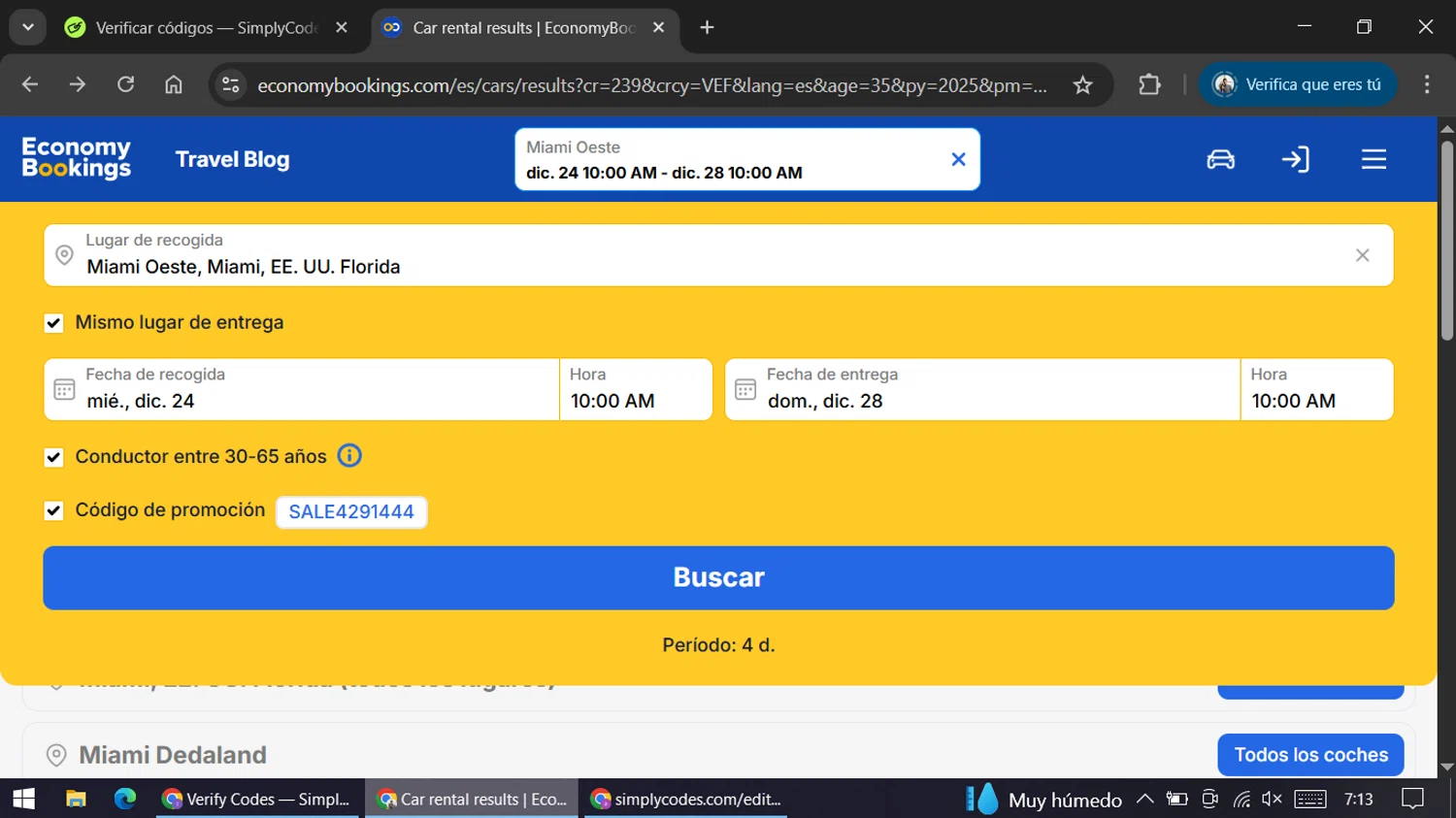Open the extensions puzzle icon

click(x=1149, y=84)
